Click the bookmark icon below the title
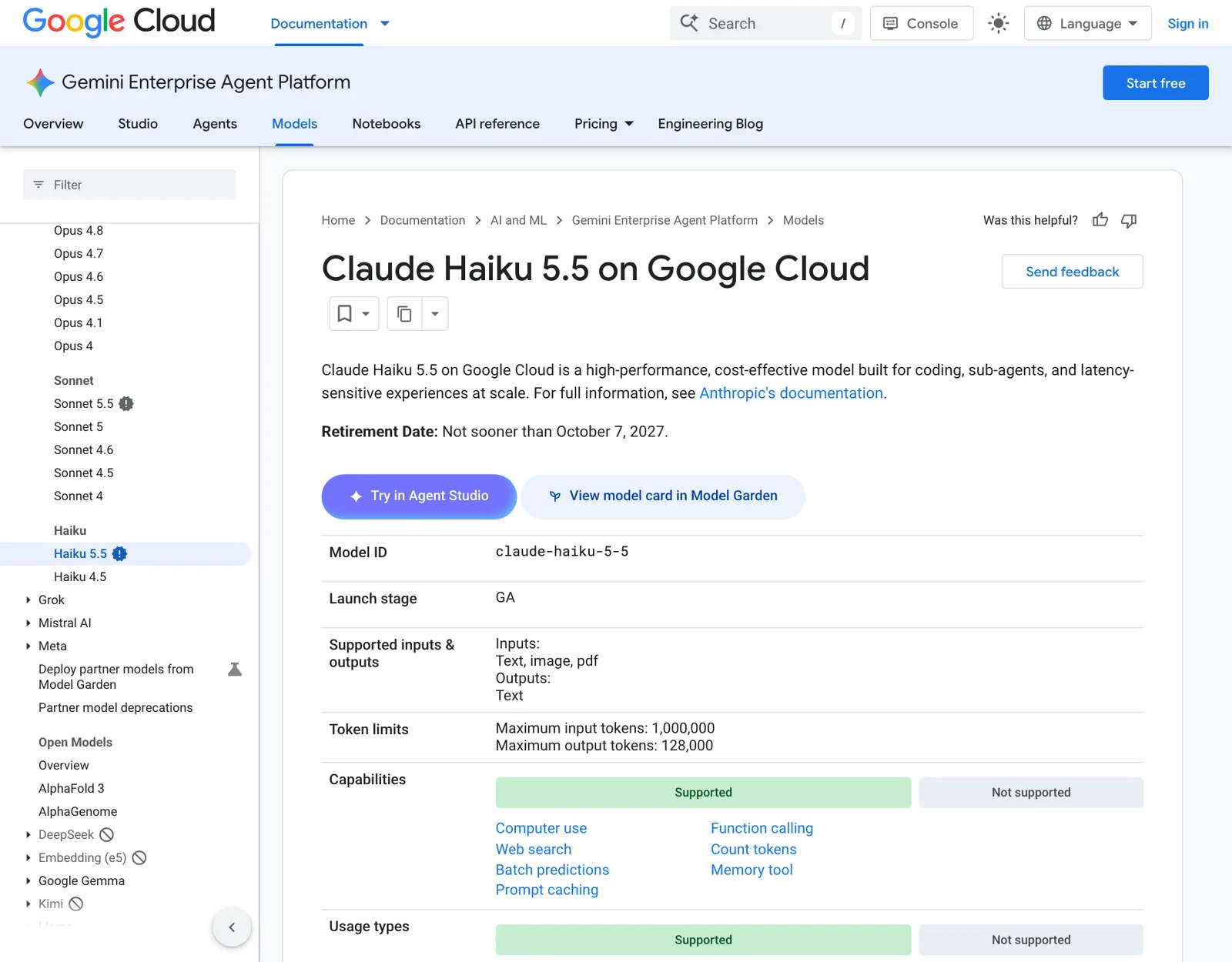Image resolution: width=1232 pixels, height=962 pixels. coord(345,313)
